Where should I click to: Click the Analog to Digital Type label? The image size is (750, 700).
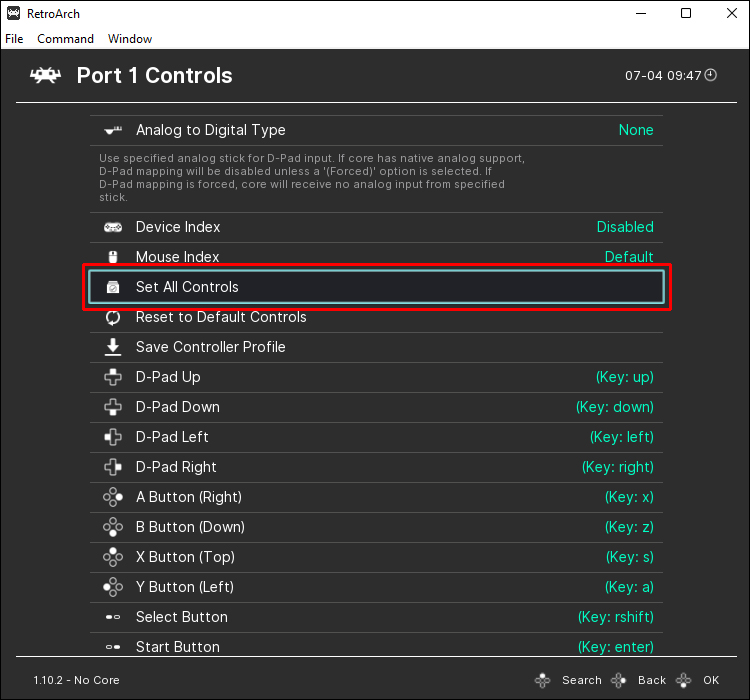coord(210,130)
